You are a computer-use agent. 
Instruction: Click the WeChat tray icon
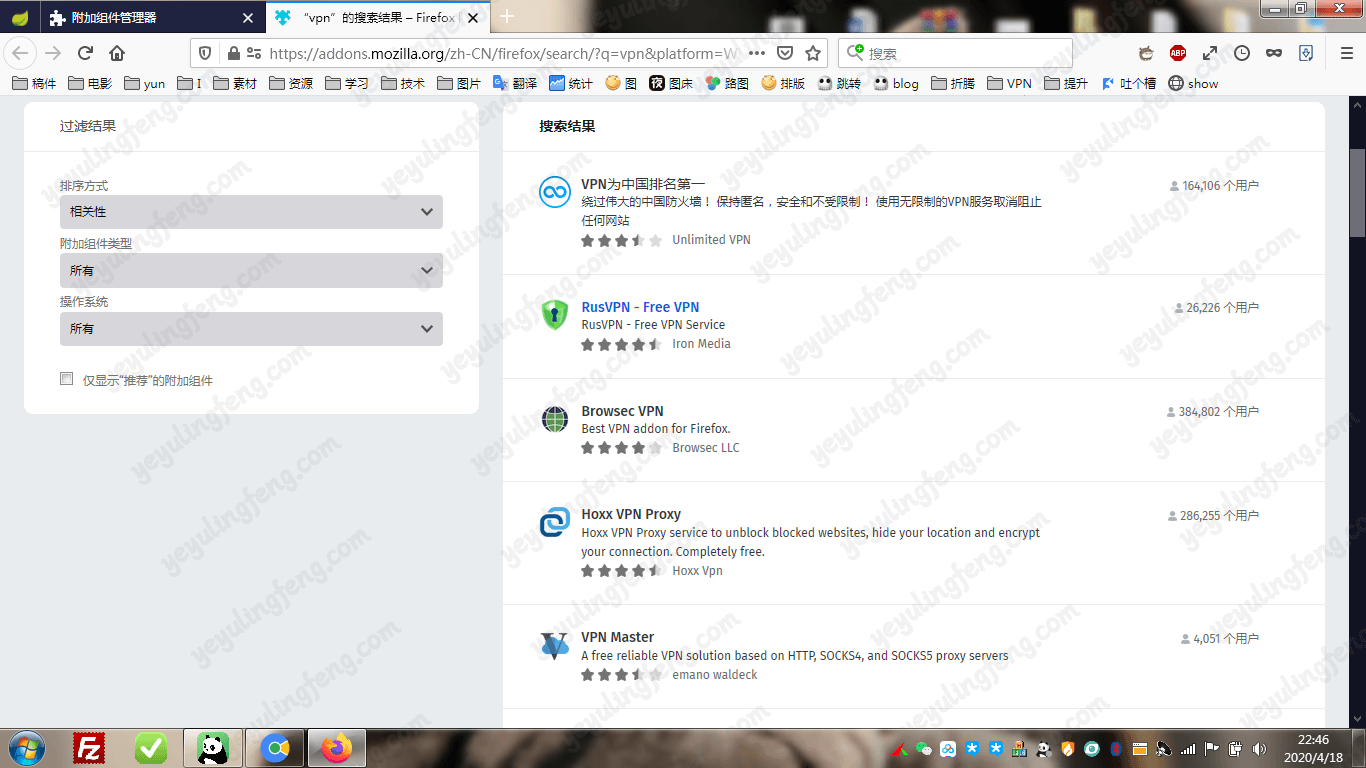tap(923, 748)
